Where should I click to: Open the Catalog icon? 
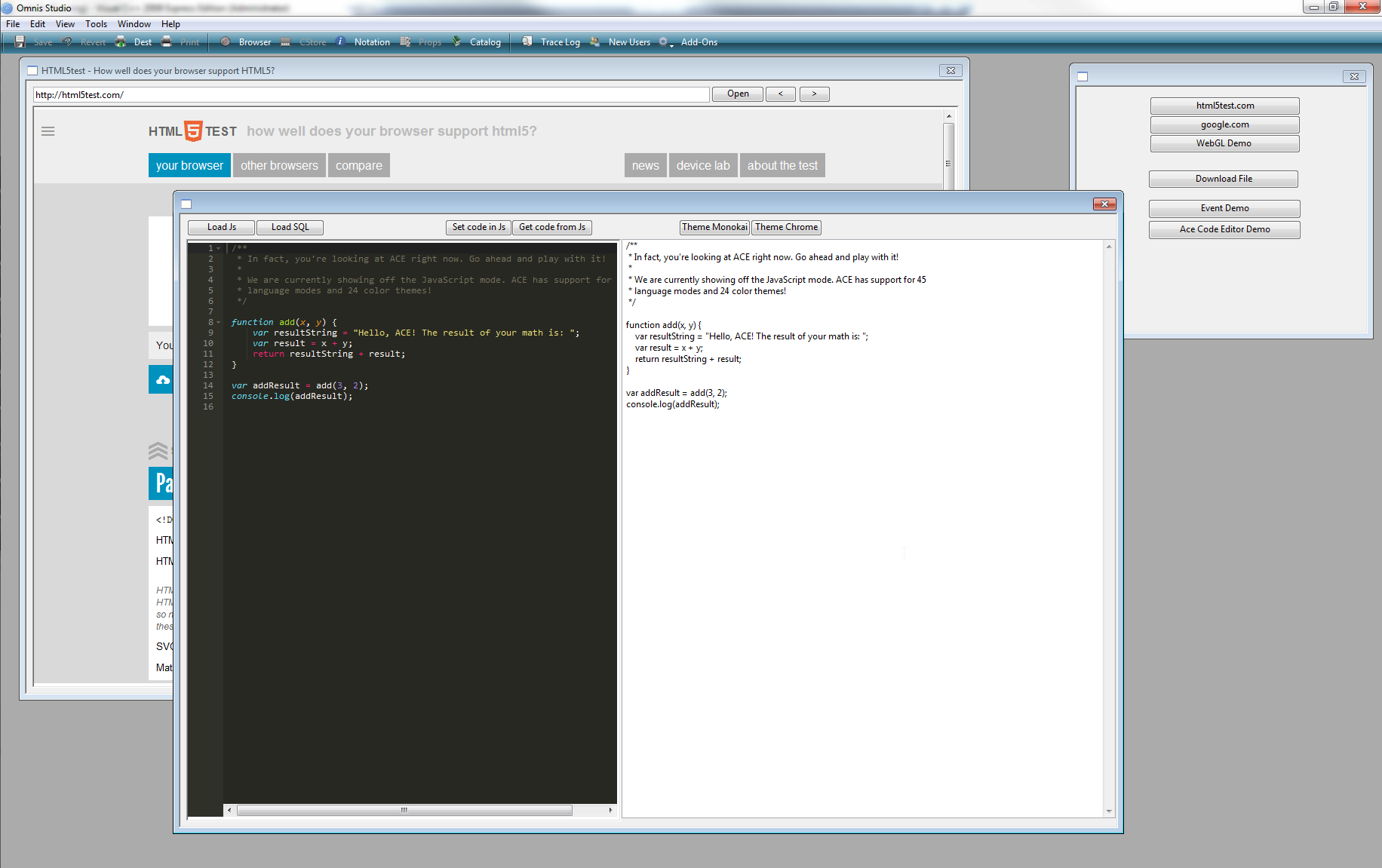456,42
